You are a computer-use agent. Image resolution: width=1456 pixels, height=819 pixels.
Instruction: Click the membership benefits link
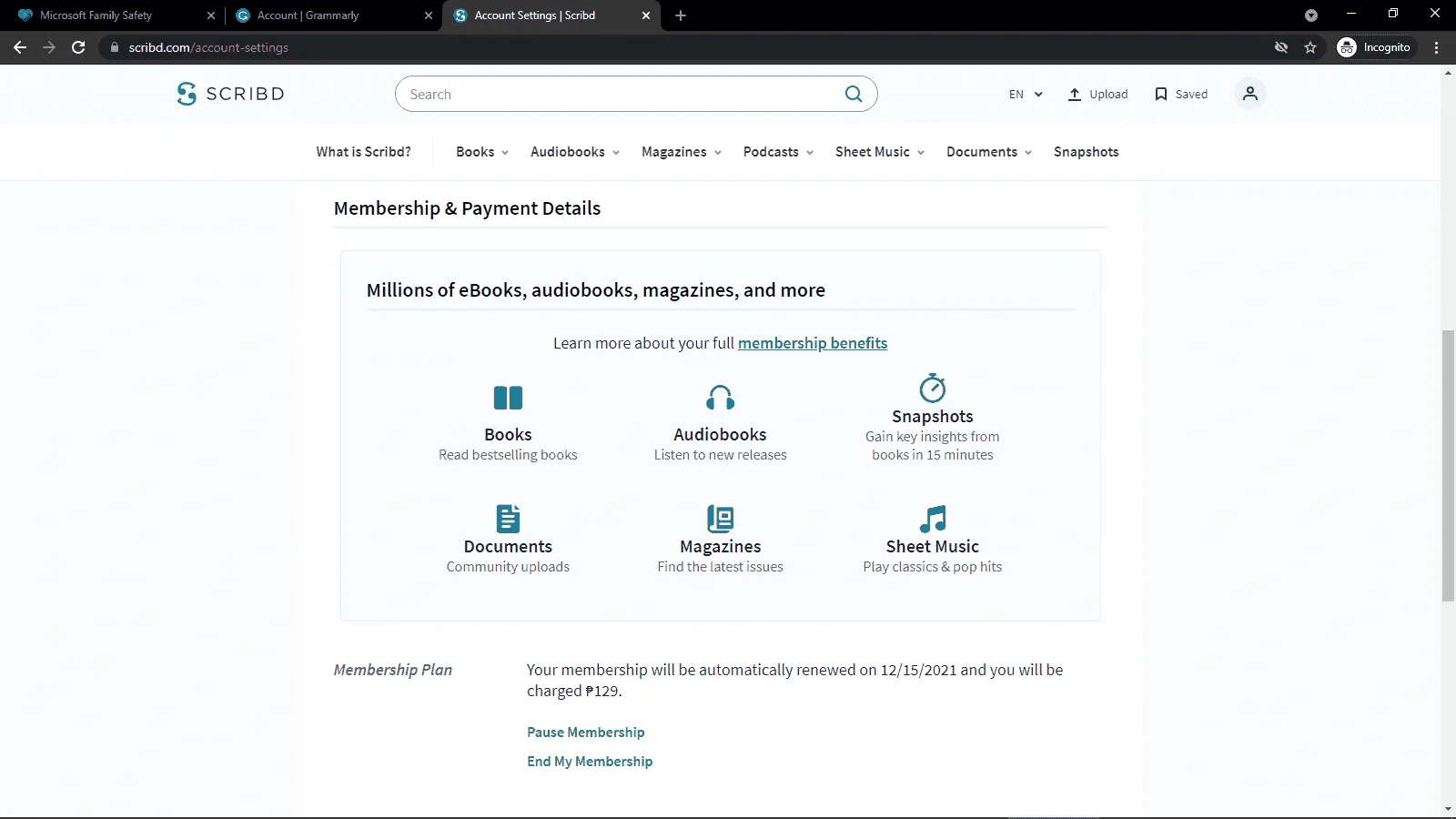click(813, 343)
